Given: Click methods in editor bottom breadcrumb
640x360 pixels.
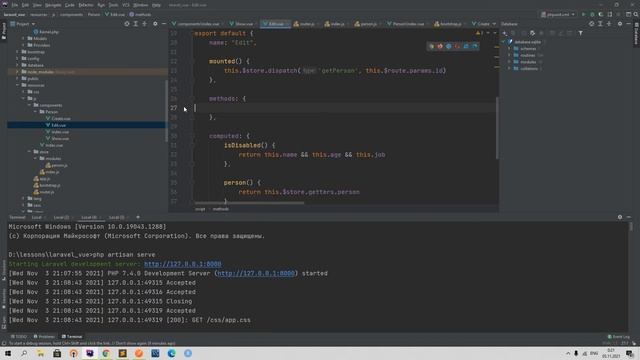Looking at the screenshot, I should [x=220, y=209].
